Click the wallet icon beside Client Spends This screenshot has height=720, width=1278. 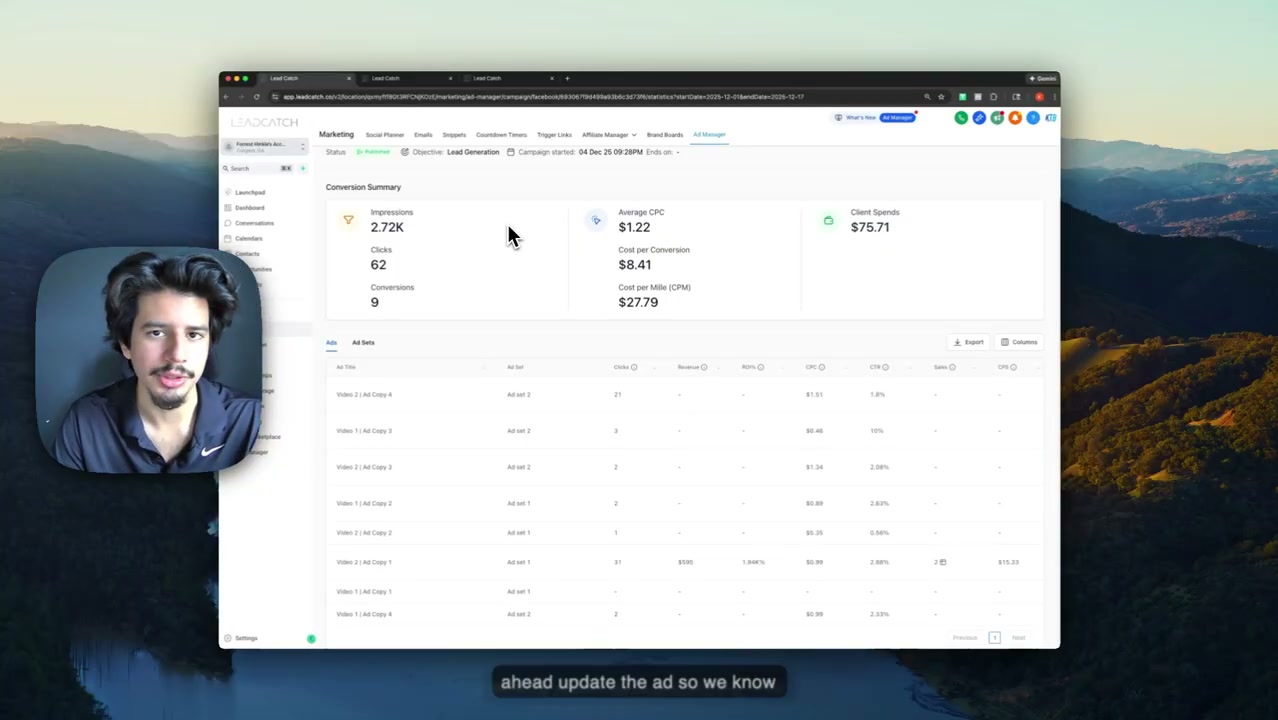pyautogui.click(x=828, y=220)
